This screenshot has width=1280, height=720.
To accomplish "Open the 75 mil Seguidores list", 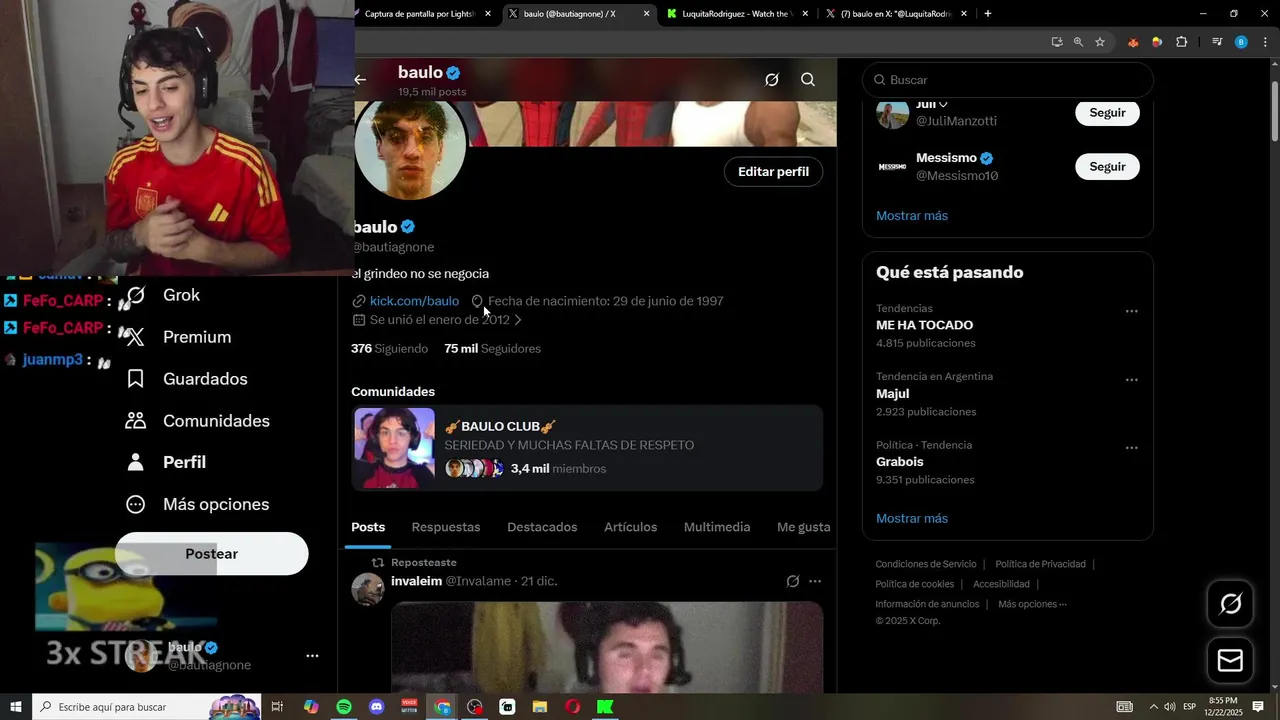I will click(x=492, y=349).
